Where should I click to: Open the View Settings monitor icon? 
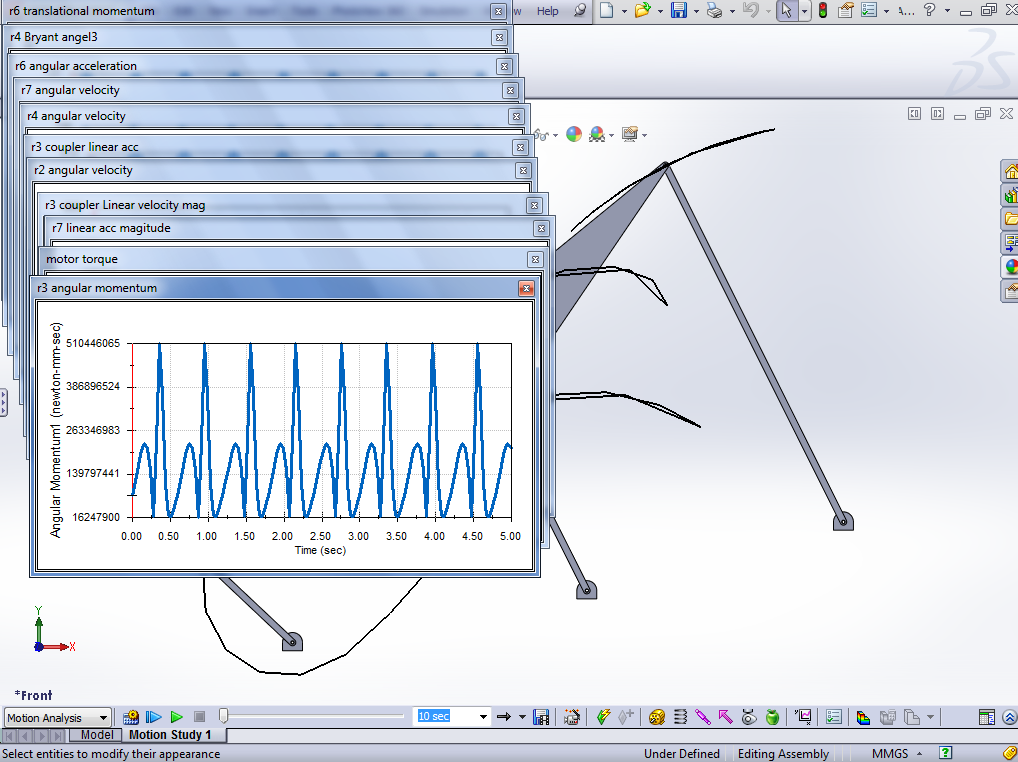(x=630, y=134)
